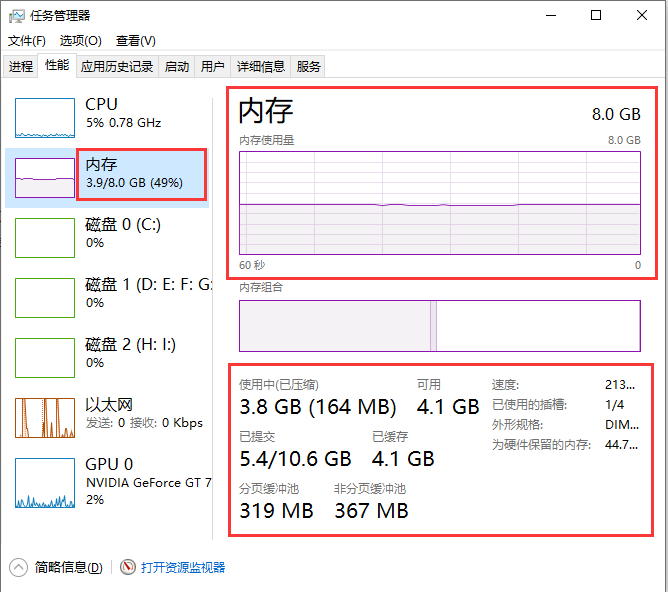Select the CPU usage mini graph
This screenshot has height=592, width=668.
[45, 118]
